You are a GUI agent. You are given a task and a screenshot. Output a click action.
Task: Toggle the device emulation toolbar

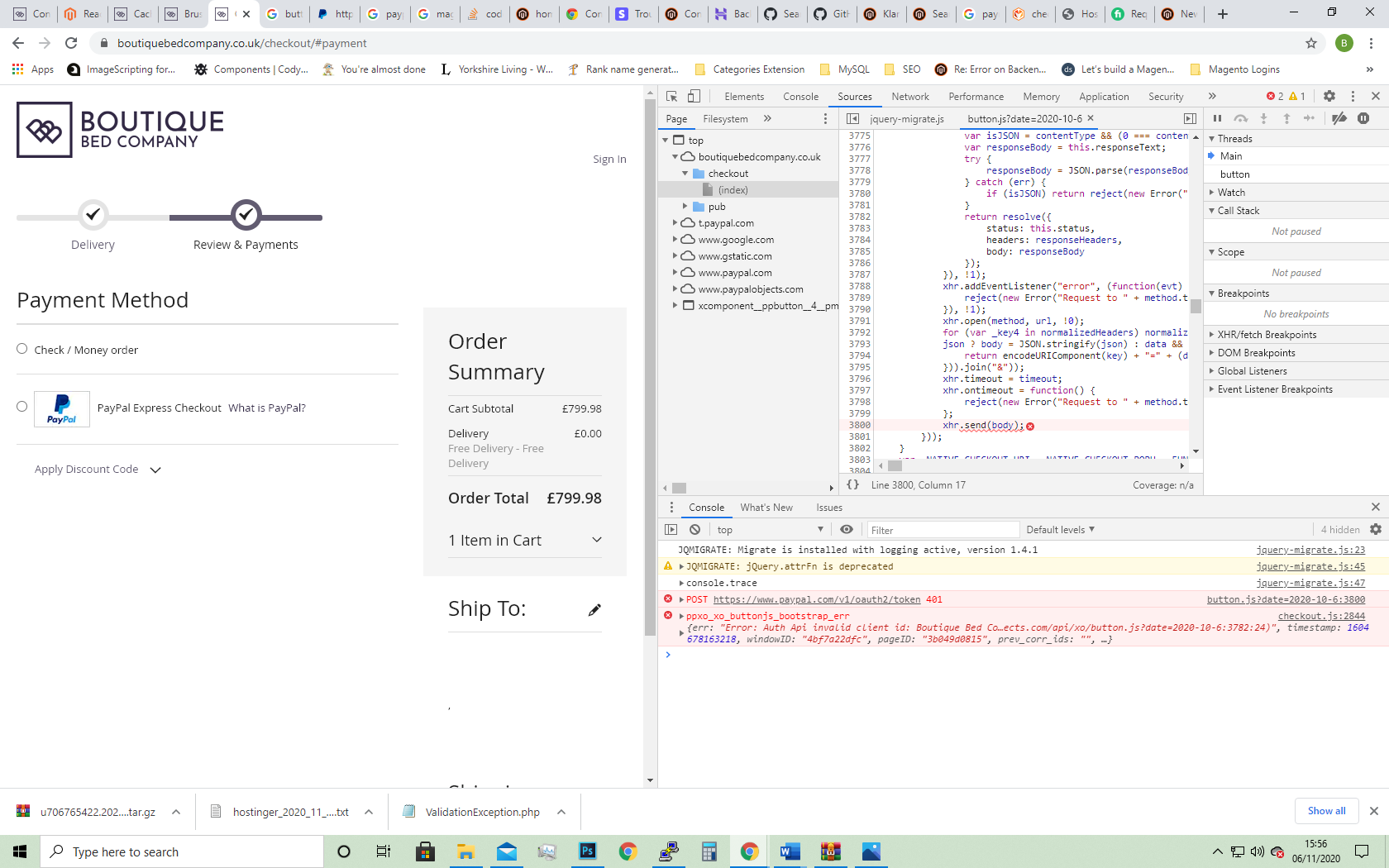click(x=694, y=96)
